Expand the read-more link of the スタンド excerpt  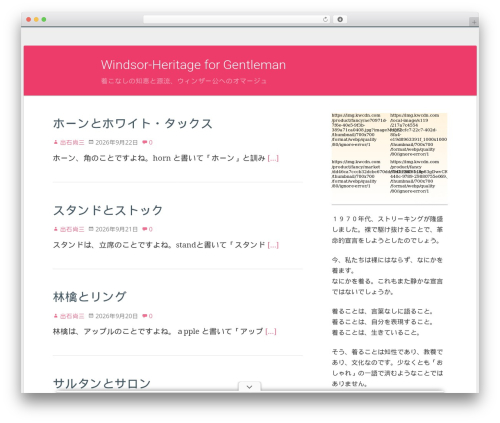pyautogui.click(x=273, y=245)
